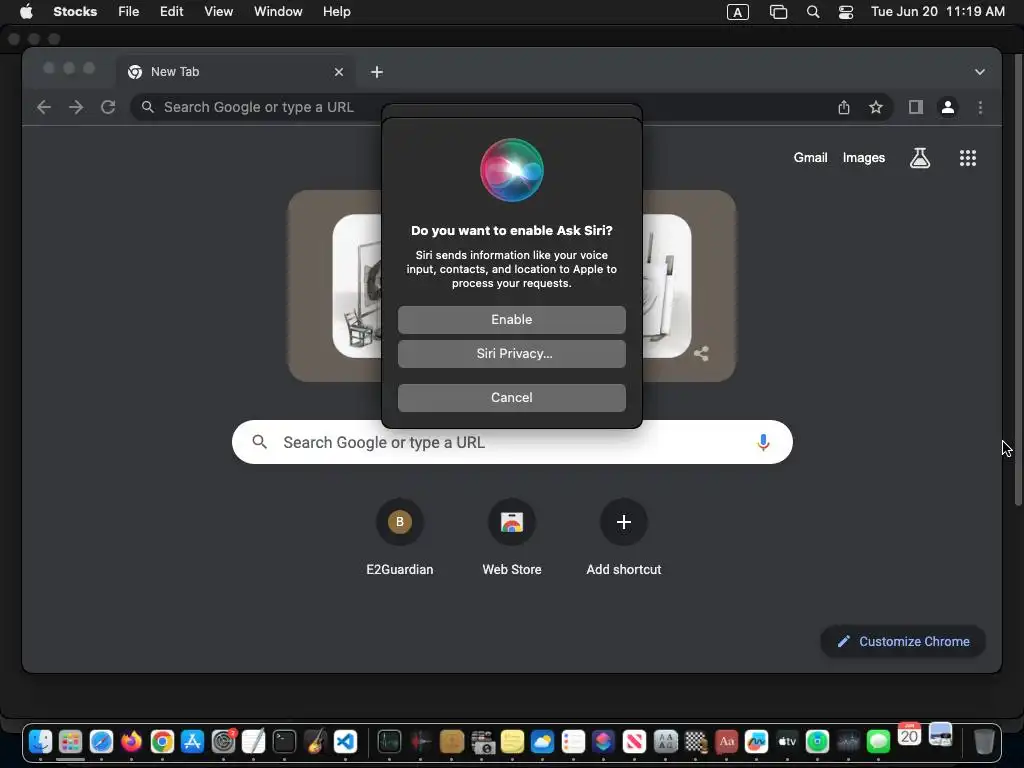Go forward in Chrome
Screen dimensions: 1024x768
76,107
